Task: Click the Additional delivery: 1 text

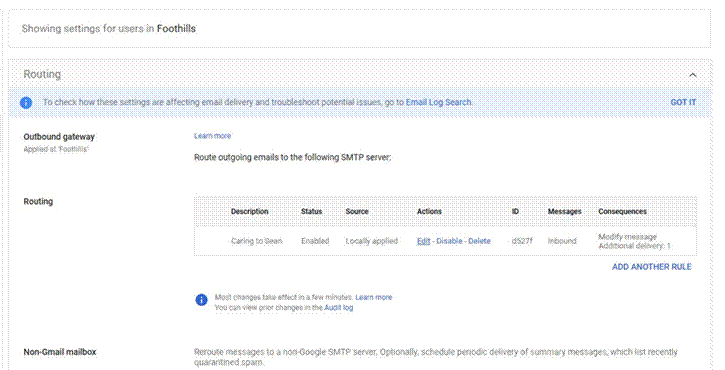Action: pyautogui.click(x=634, y=246)
